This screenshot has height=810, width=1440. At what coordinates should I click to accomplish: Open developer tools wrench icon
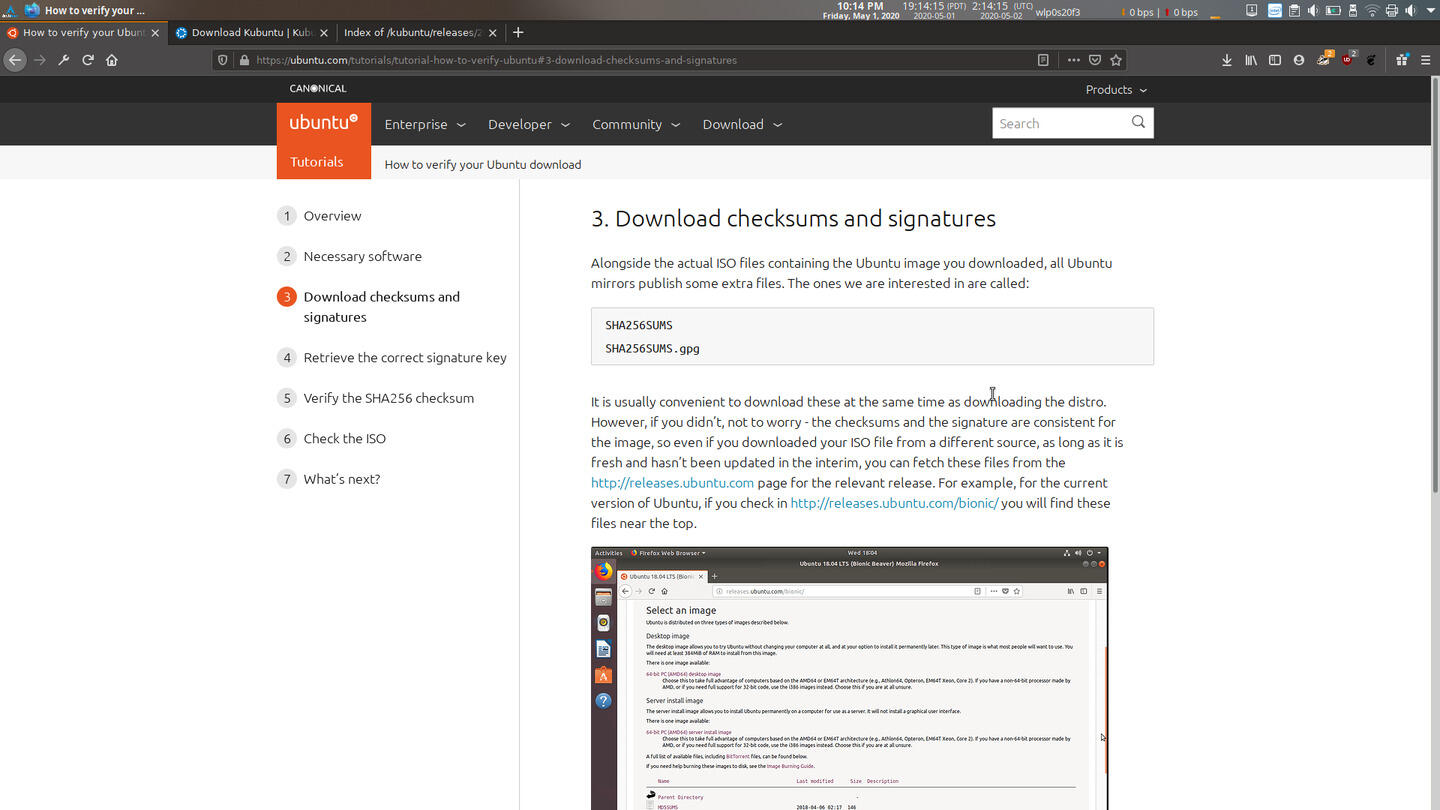(63, 60)
